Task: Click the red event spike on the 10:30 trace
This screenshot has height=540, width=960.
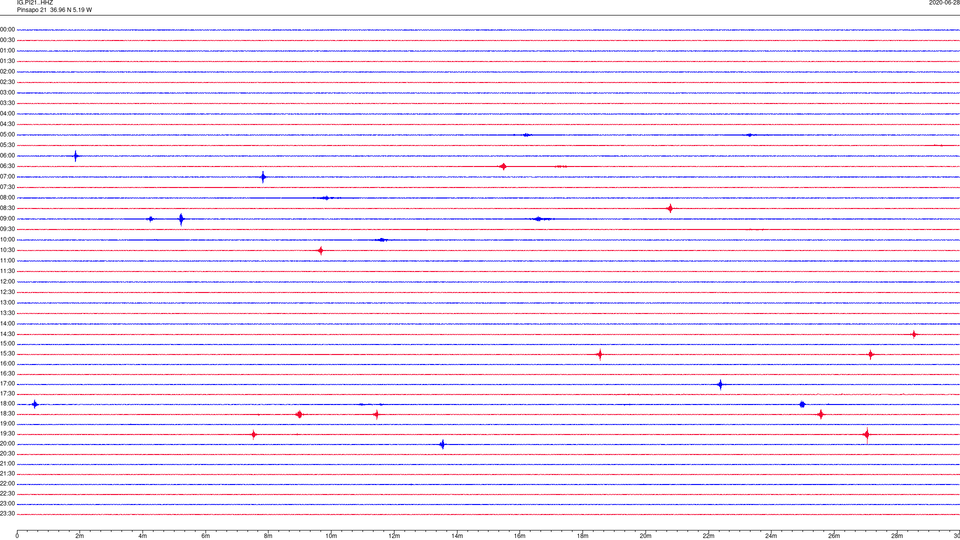Action: (x=321, y=250)
